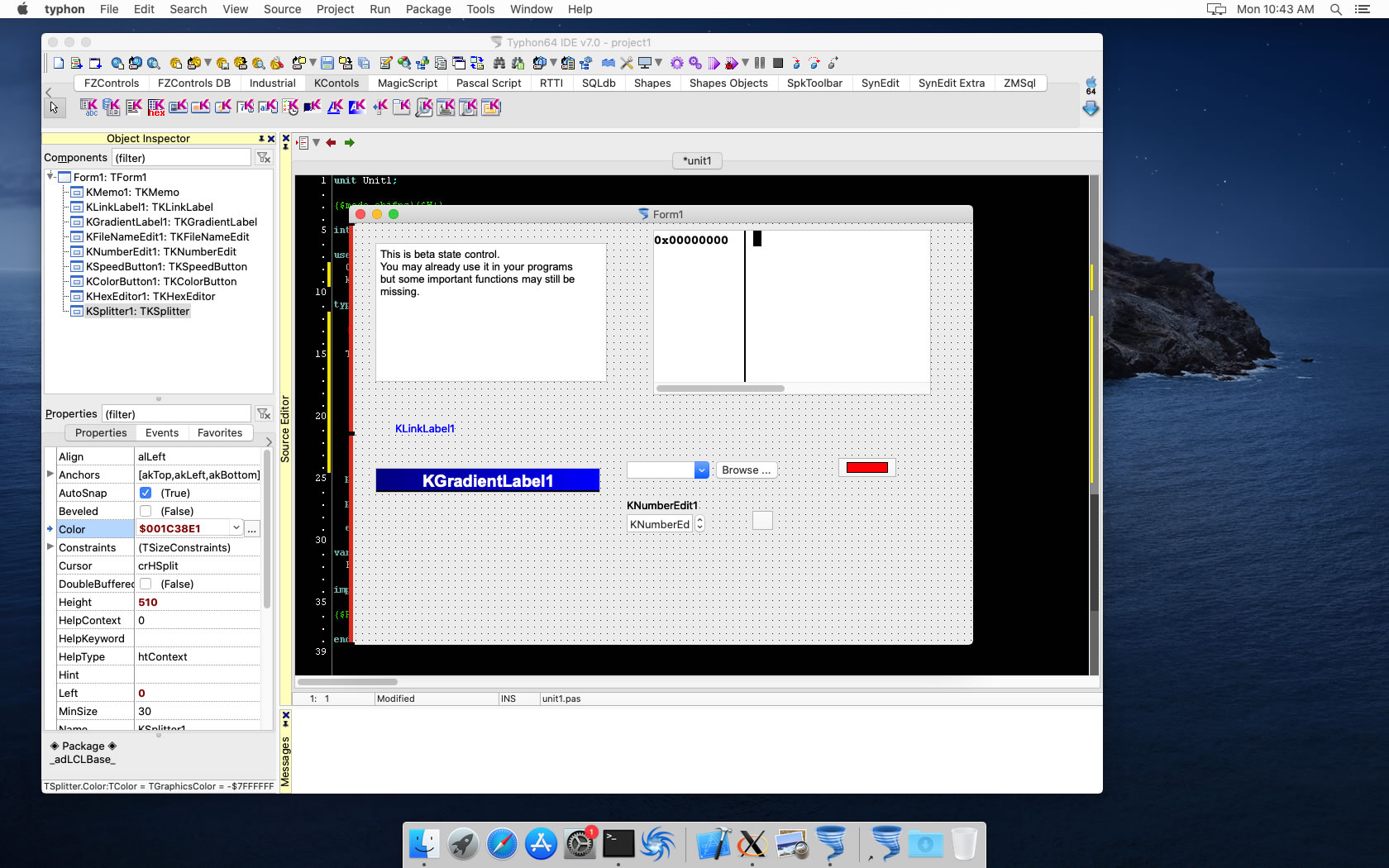Viewport: 1389px width, 868px height.
Task: Click the Components filter input field
Action: pos(180,157)
